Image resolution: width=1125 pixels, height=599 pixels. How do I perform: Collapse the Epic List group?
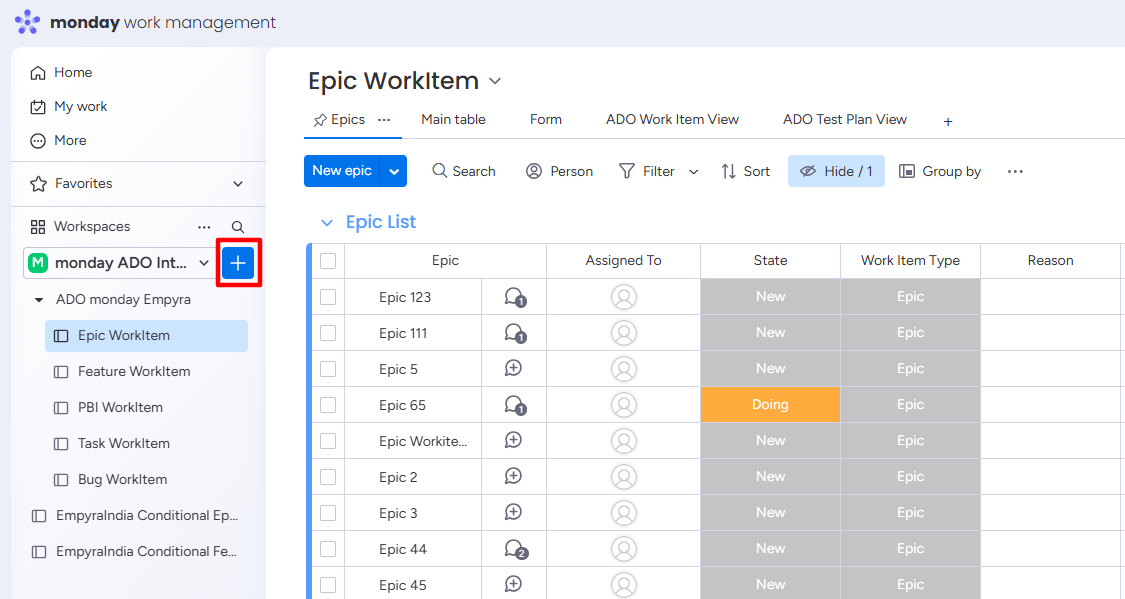coord(326,223)
